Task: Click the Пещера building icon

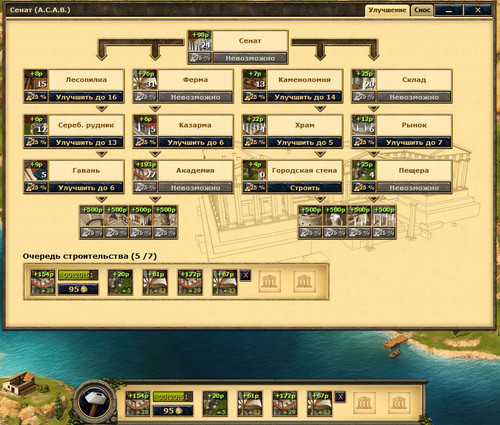Action: [x=364, y=171]
